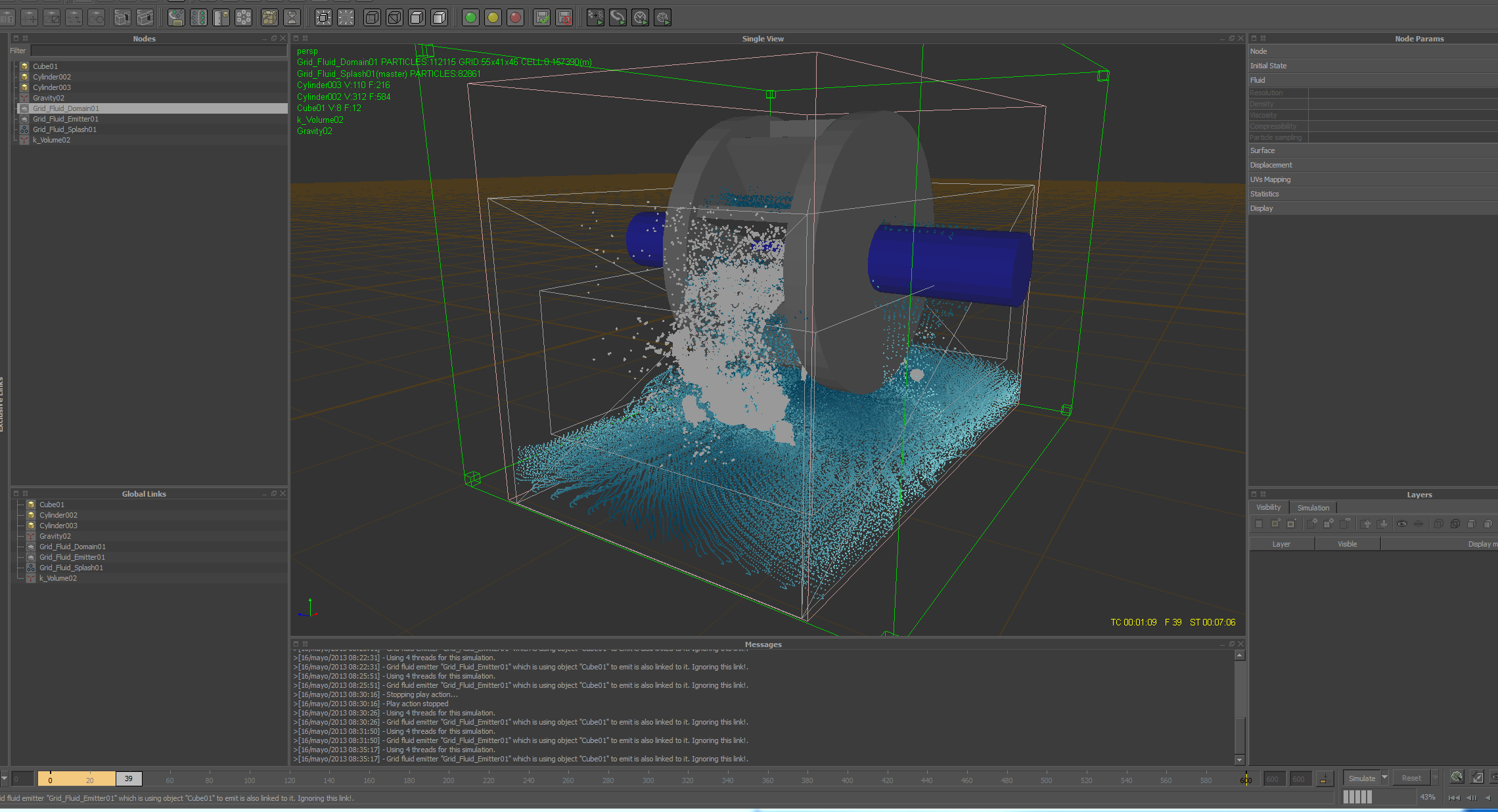Click the clock with play arrow icon

point(641,18)
